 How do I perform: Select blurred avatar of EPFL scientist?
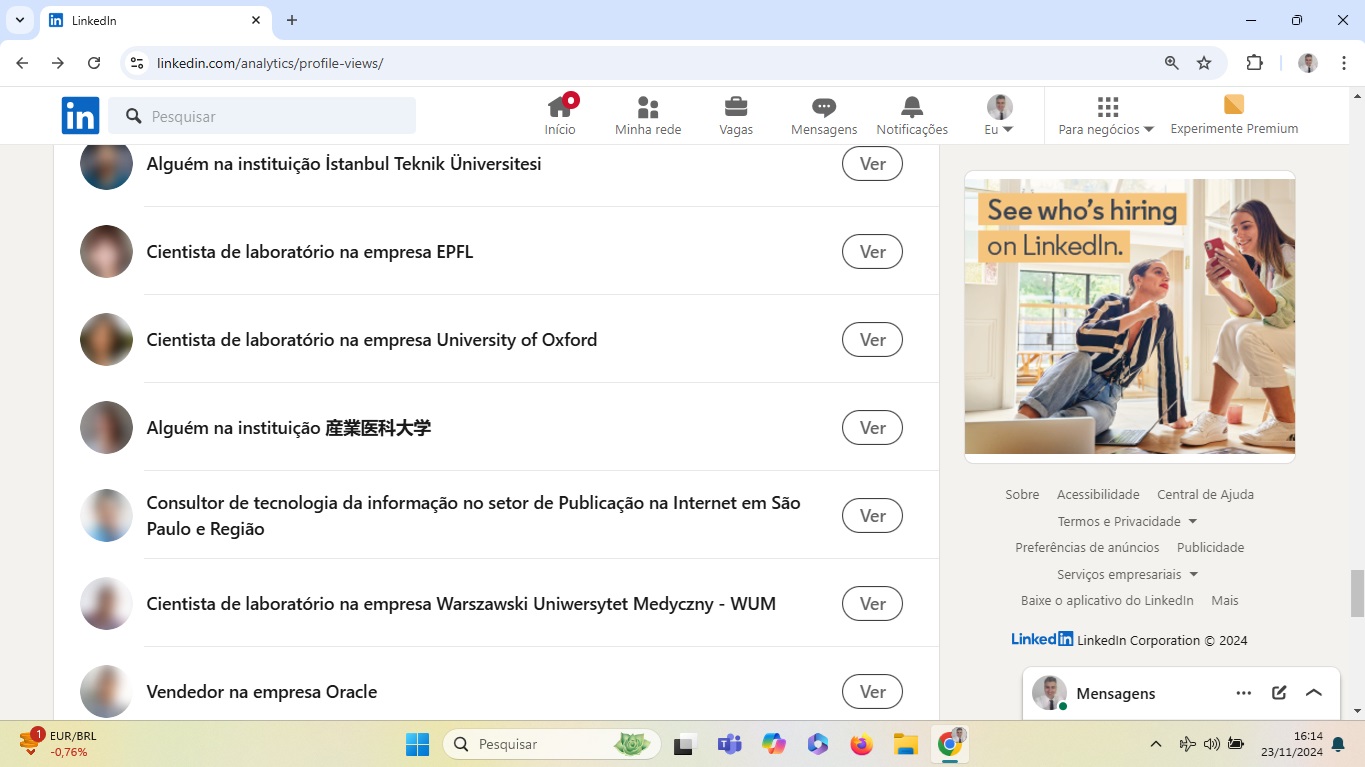pos(106,252)
